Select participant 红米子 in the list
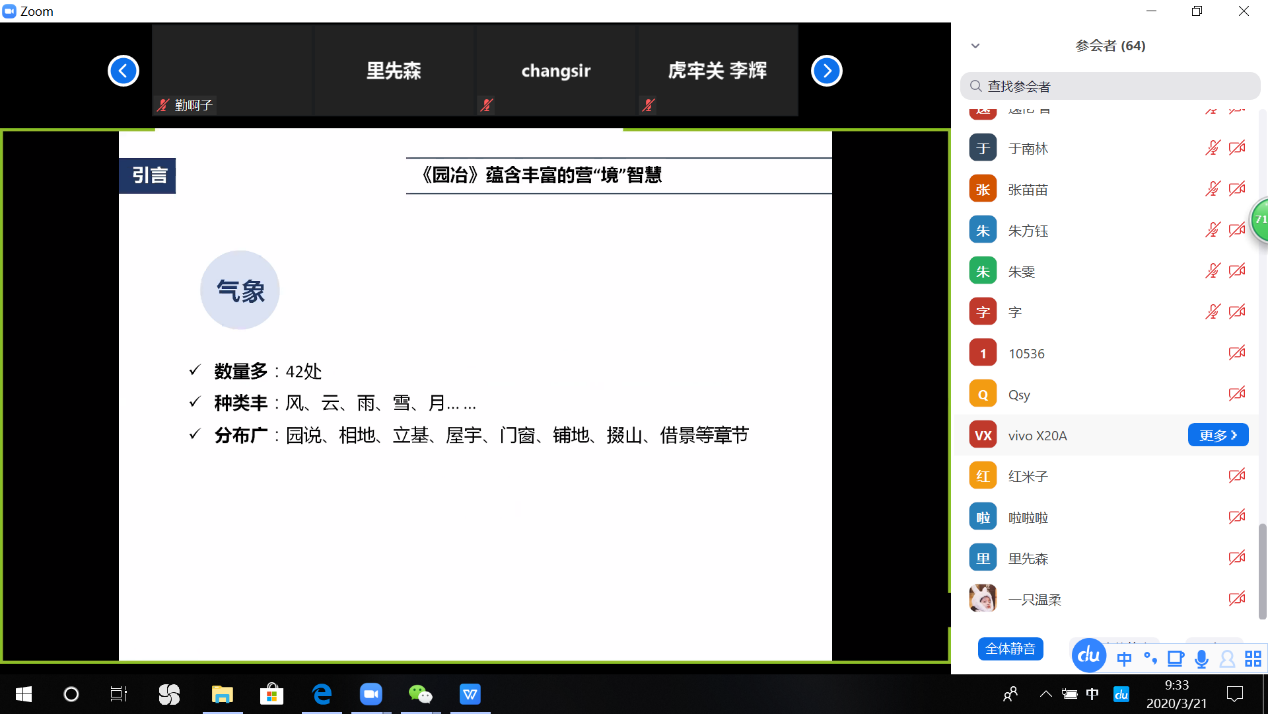Viewport: 1268px width, 714px height. [1028, 476]
